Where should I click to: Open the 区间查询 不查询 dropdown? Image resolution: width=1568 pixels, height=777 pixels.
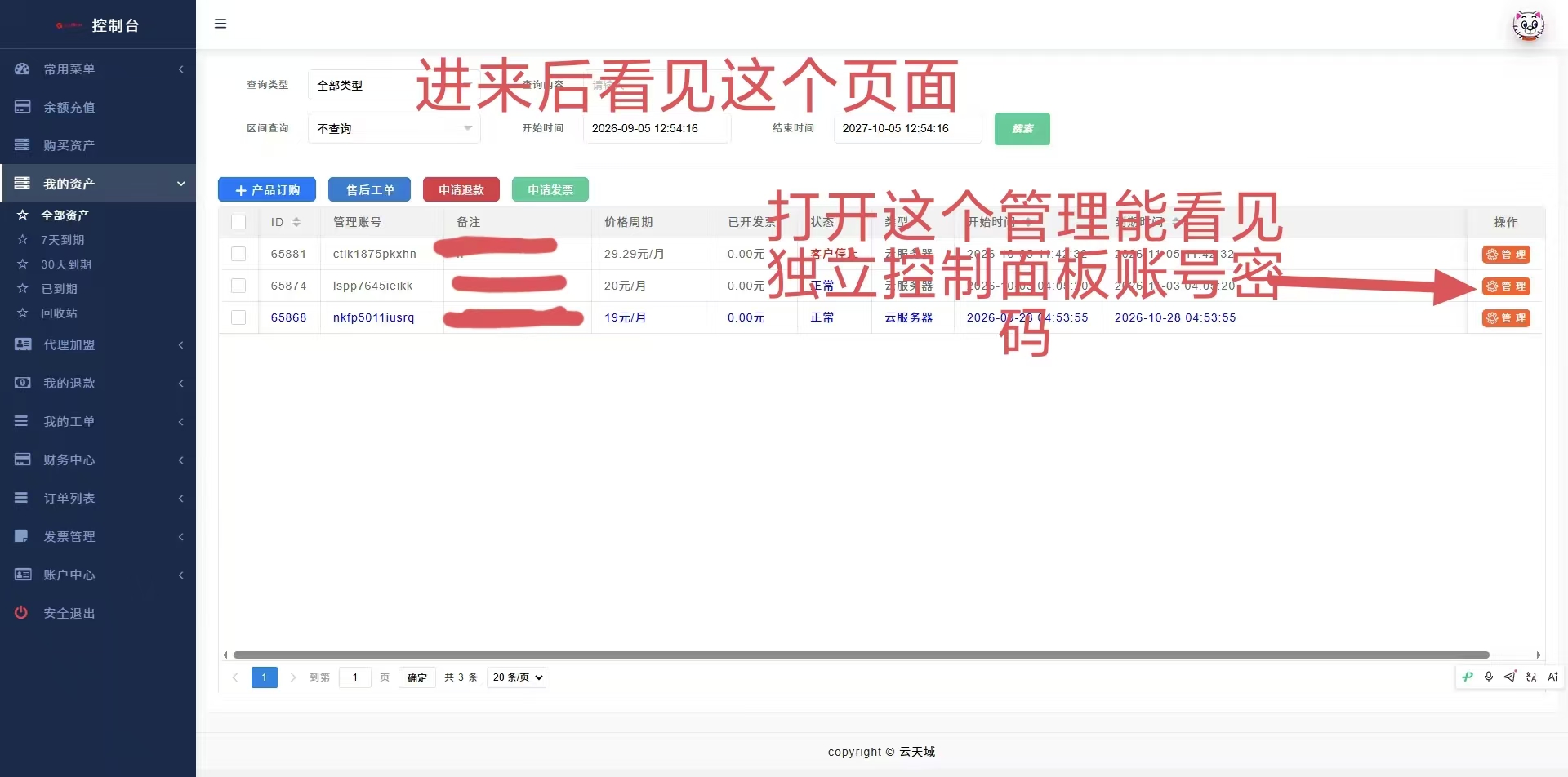coord(394,128)
